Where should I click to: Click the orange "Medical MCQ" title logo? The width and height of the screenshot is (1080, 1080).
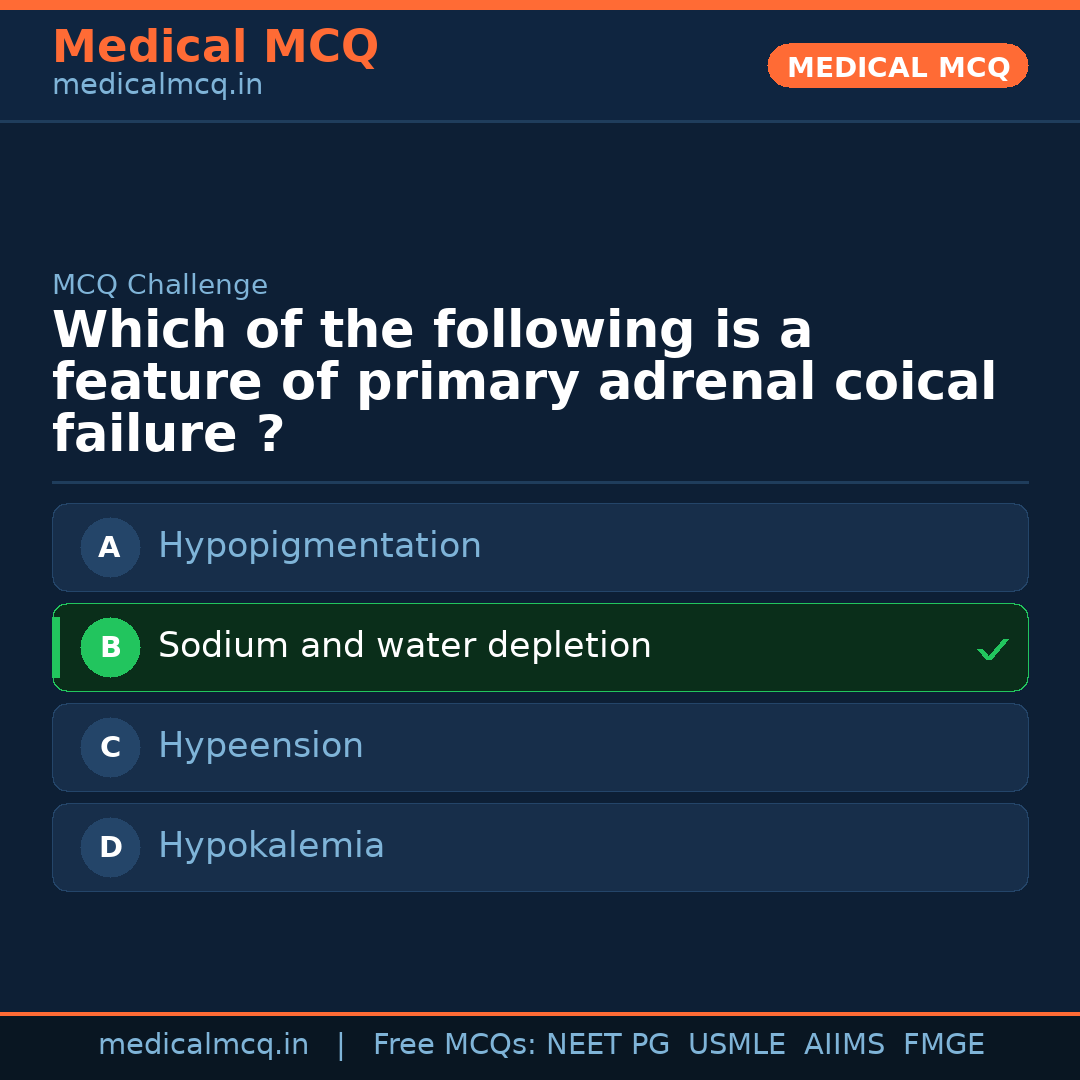pyautogui.click(x=215, y=47)
